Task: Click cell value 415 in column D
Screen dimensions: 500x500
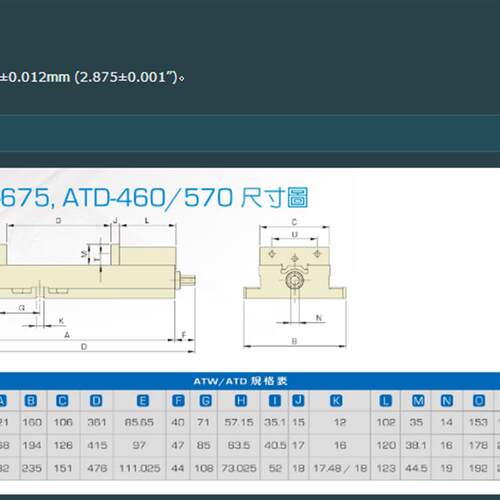Action: click(x=97, y=445)
